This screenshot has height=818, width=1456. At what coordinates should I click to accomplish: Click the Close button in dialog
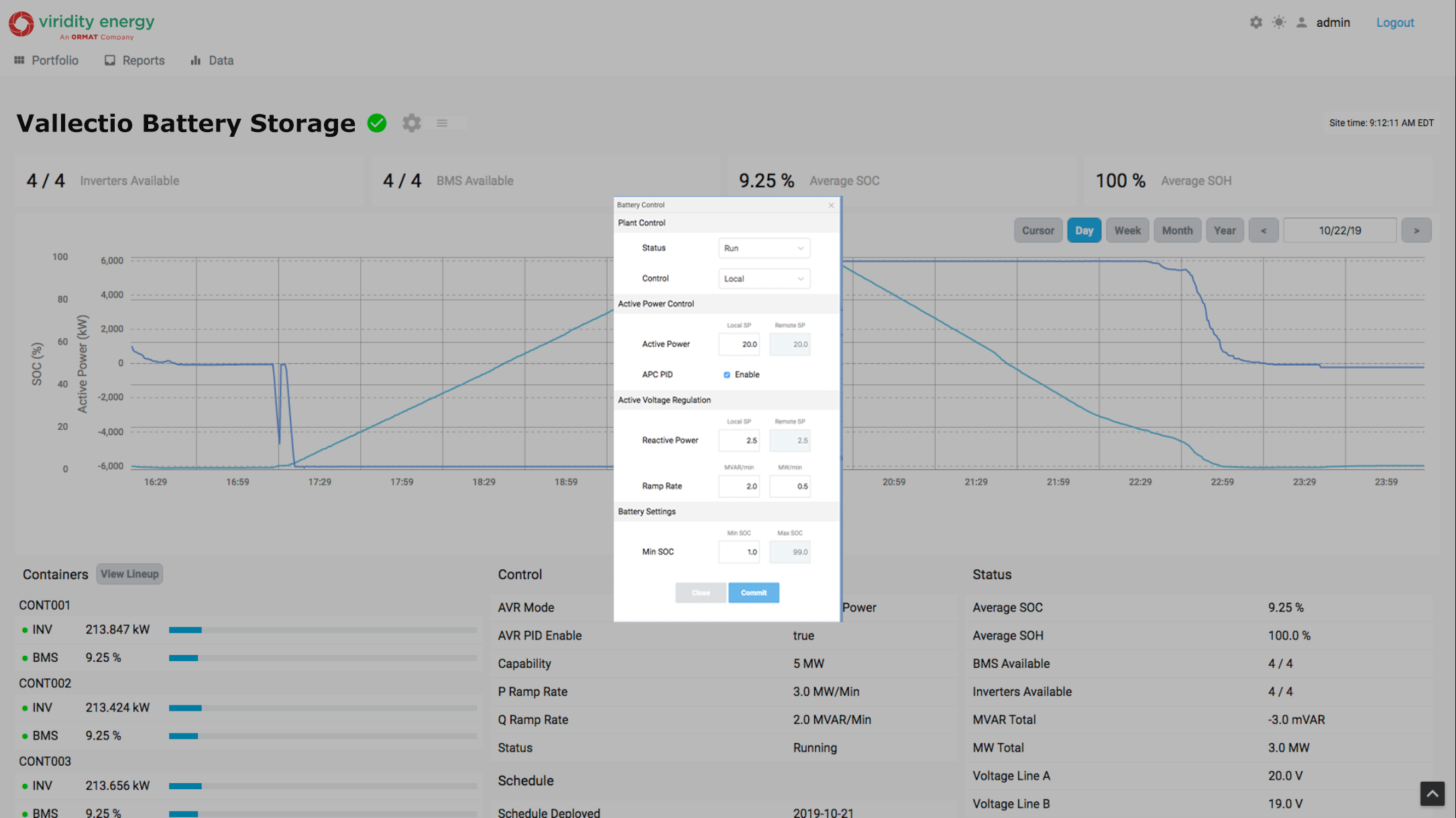tap(701, 593)
